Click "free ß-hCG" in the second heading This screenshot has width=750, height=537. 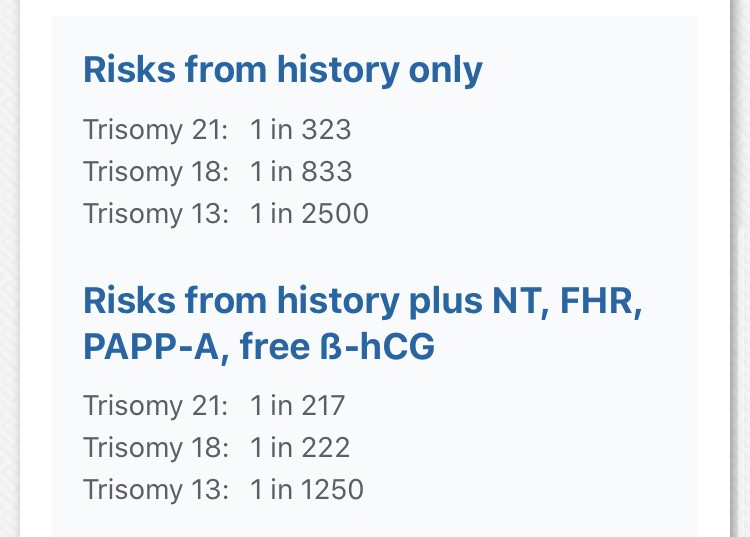337,347
